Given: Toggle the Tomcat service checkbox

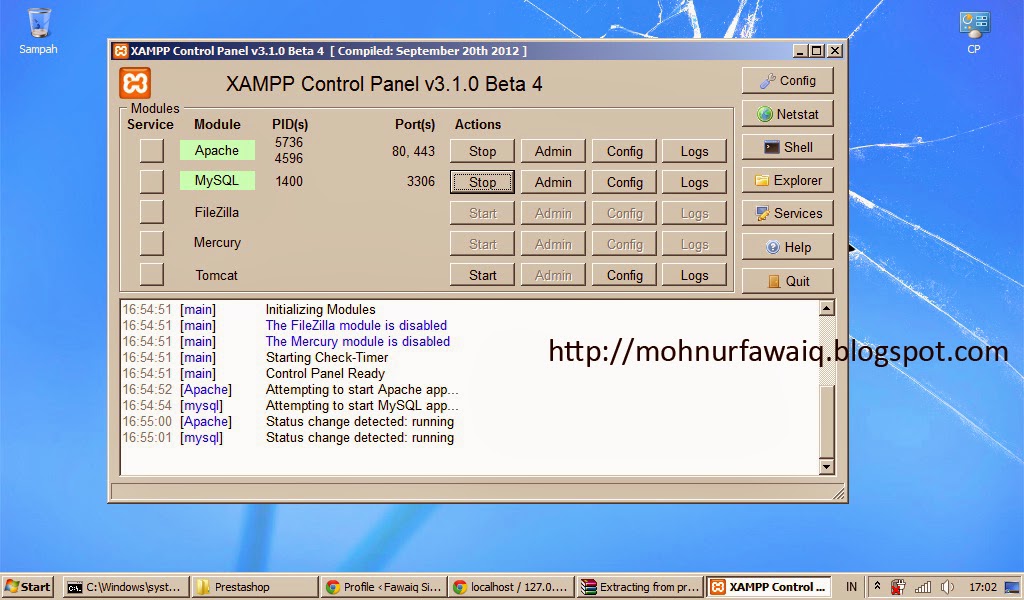Looking at the screenshot, I should pyautogui.click(x=152, y=274).
